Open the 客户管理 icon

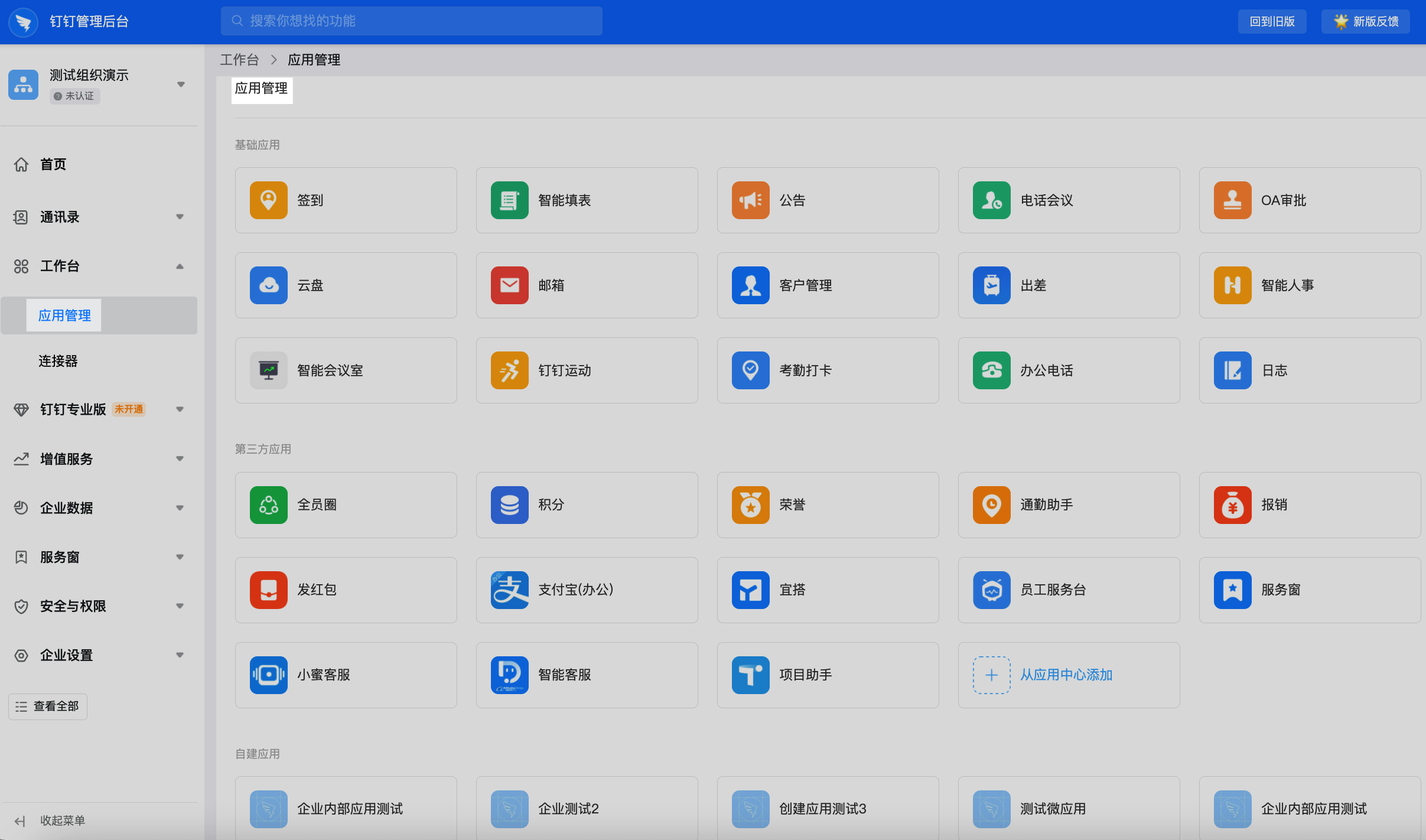click(x=750, y=285)
